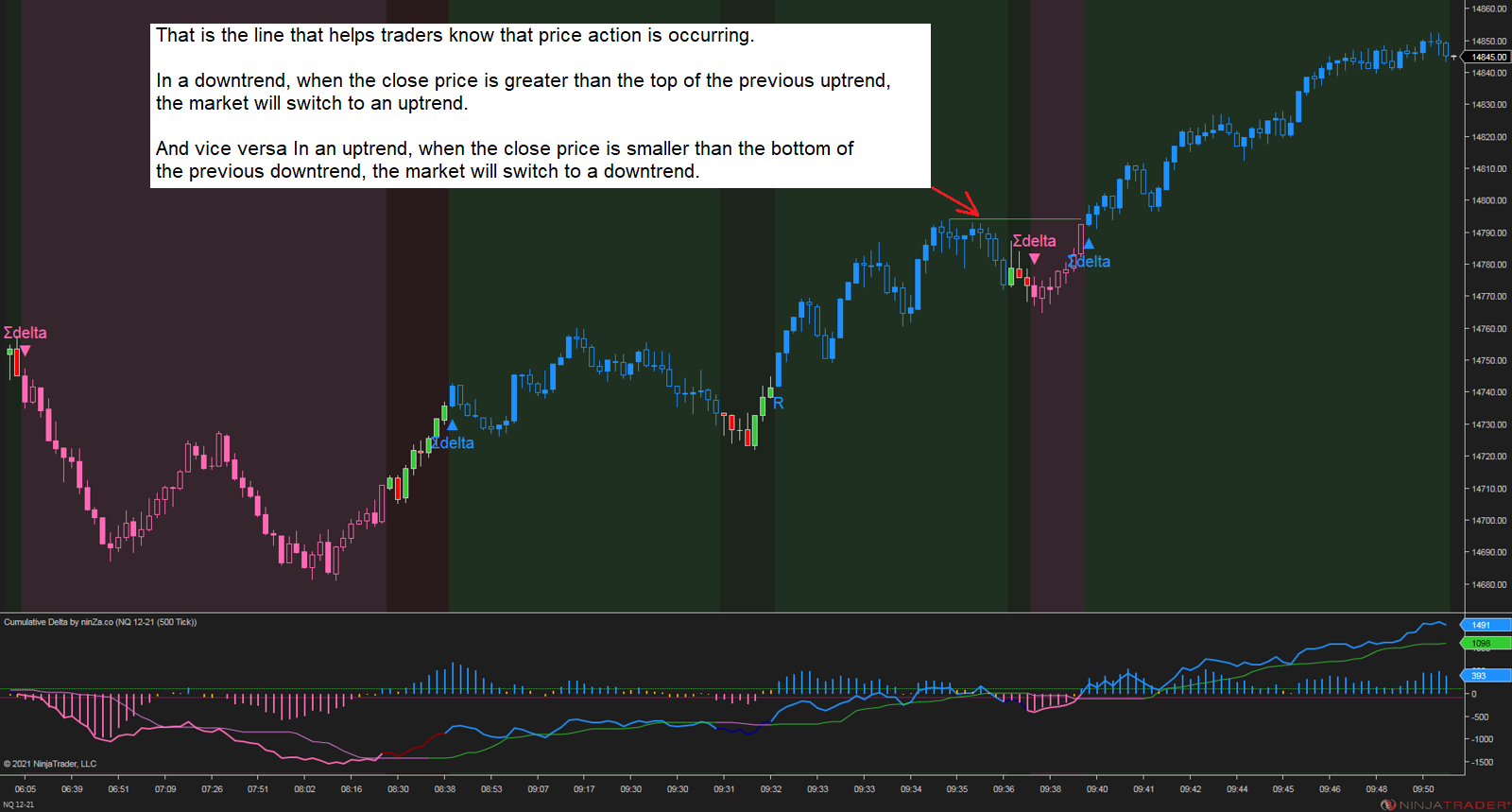Click the 09:30 time axis label
1512x812 pixels.
coord(630,789)
